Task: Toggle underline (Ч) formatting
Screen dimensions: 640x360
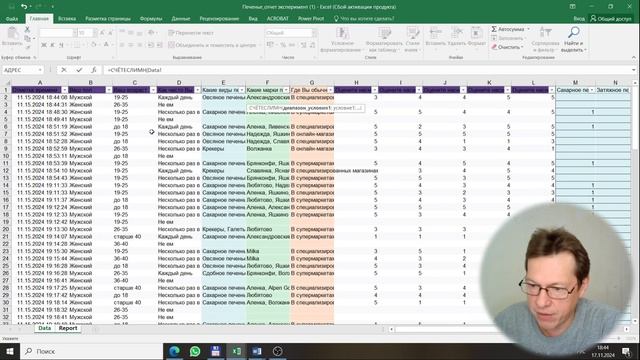Action: [x=61, y=45]
